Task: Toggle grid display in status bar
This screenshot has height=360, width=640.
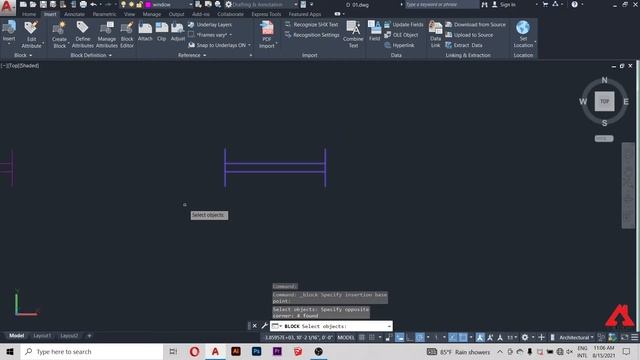Action: 362,337
